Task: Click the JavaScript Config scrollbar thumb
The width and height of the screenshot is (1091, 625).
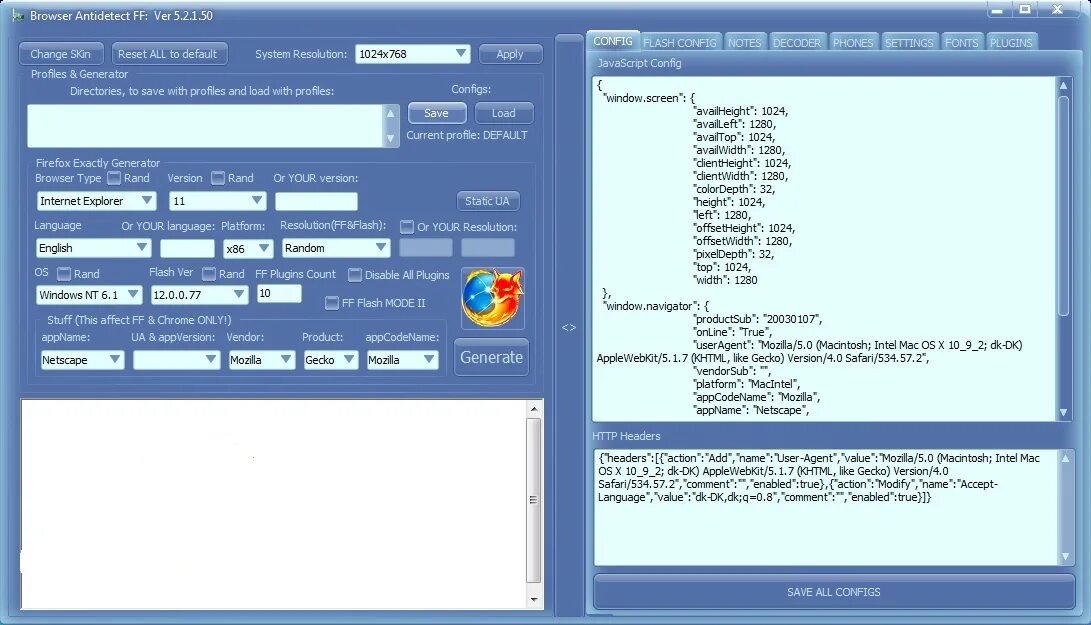Action: pos(1063,205)
